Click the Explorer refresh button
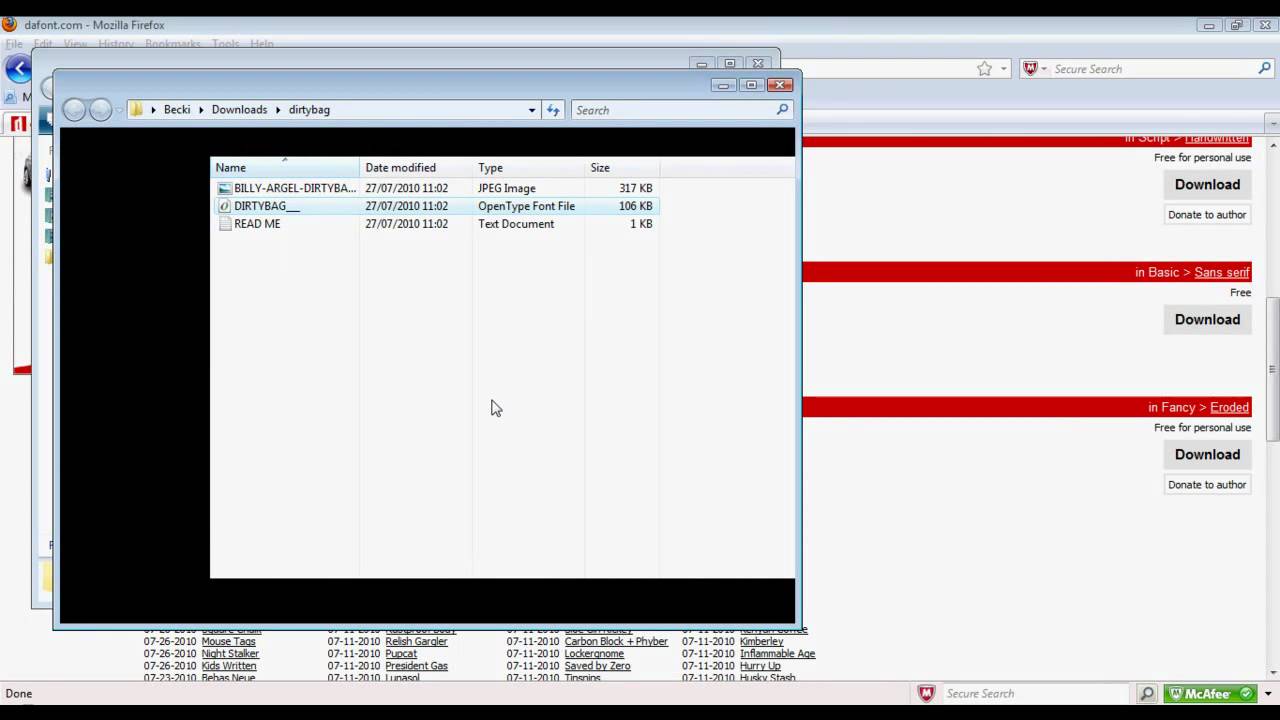This screenshot has height=720, width=1280. [553, 110]
